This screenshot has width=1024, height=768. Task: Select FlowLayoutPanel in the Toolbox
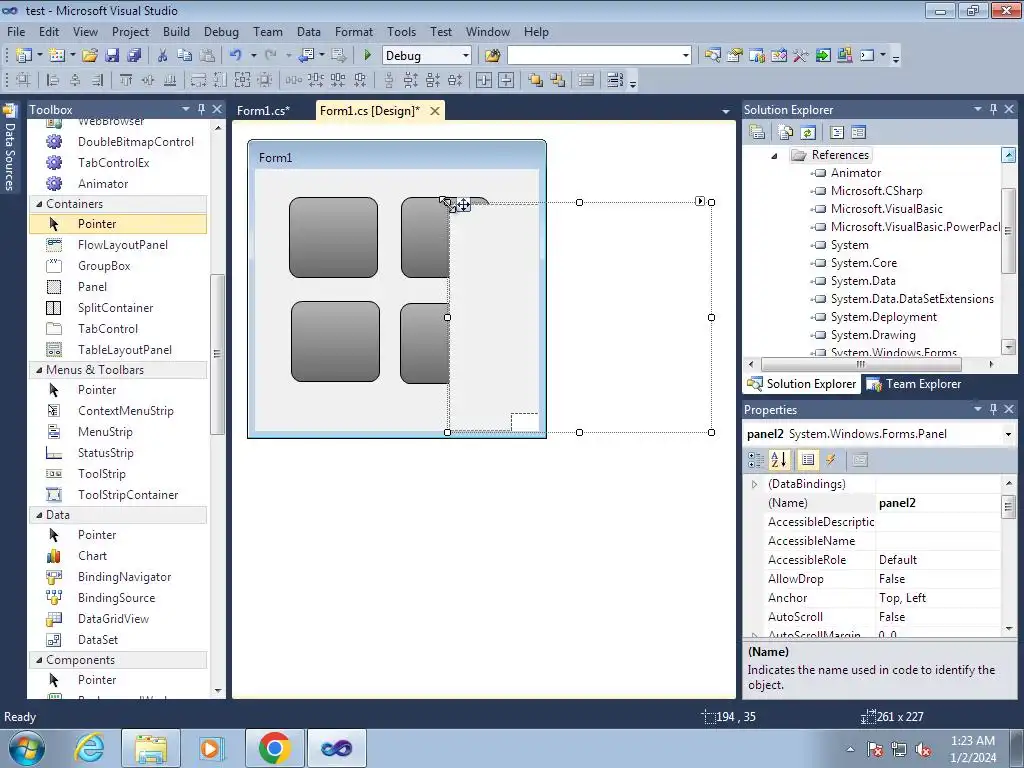[x=123, y=245]
